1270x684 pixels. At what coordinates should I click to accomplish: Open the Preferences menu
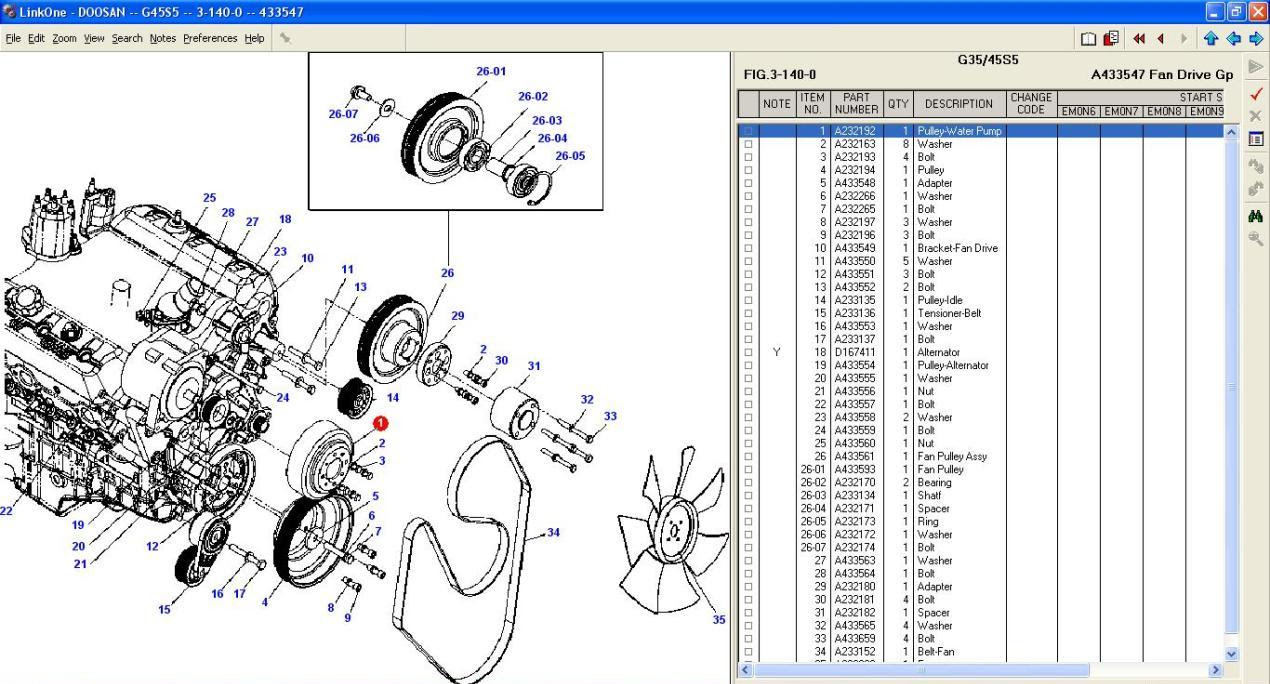click(x=210, y=38)
